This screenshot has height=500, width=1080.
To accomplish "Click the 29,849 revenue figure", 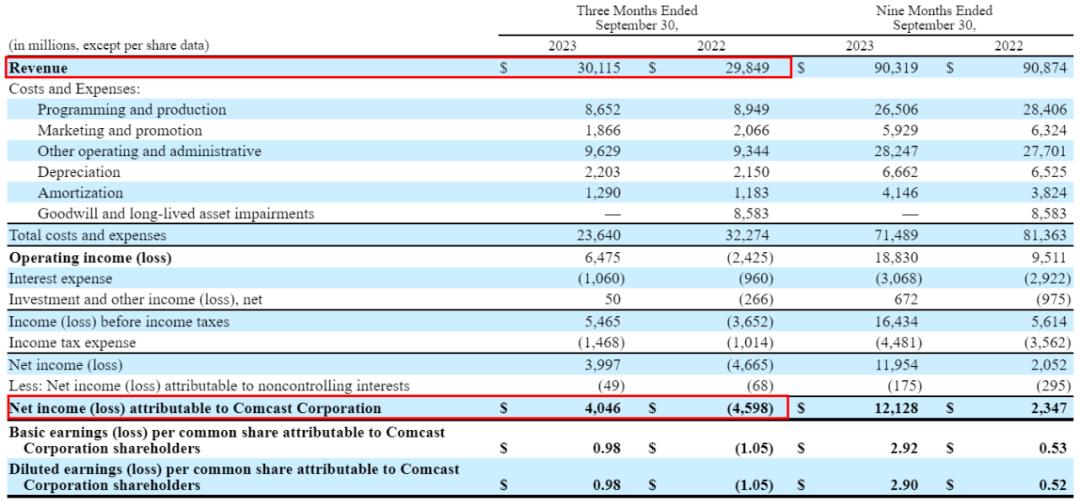I will [746, 68].
